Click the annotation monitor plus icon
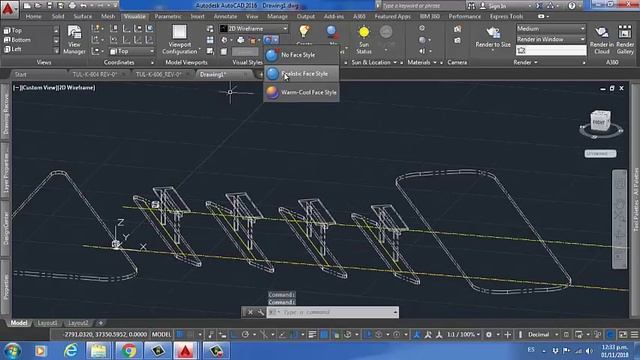This screenshot has width=640, height=360. tap(507, 335)
